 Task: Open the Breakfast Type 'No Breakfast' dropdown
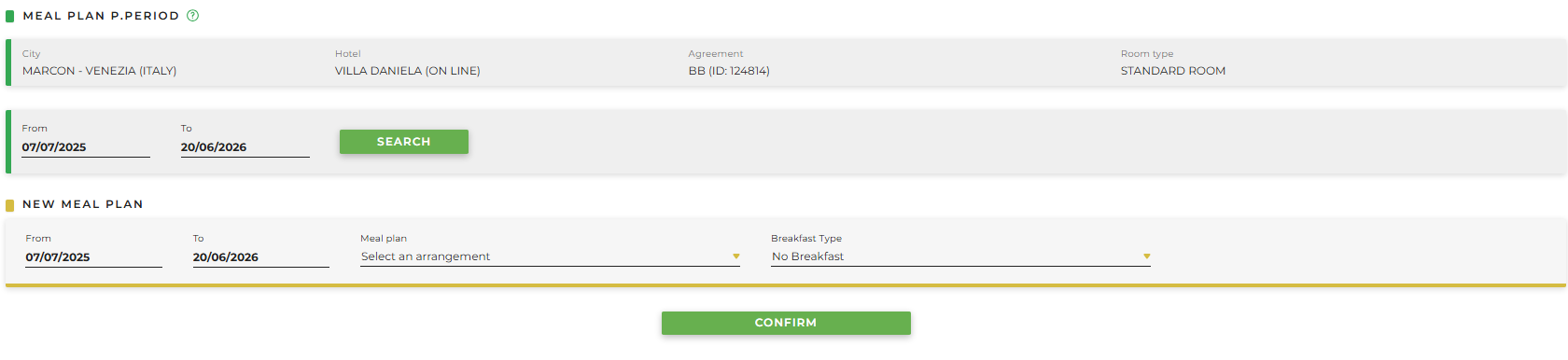(x=960, y=256)
